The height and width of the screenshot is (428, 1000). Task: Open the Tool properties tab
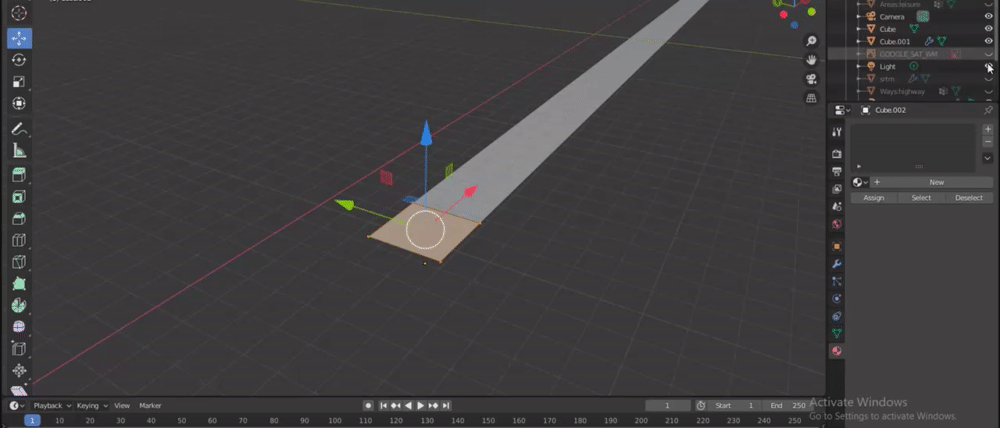[x=837, y=131]
